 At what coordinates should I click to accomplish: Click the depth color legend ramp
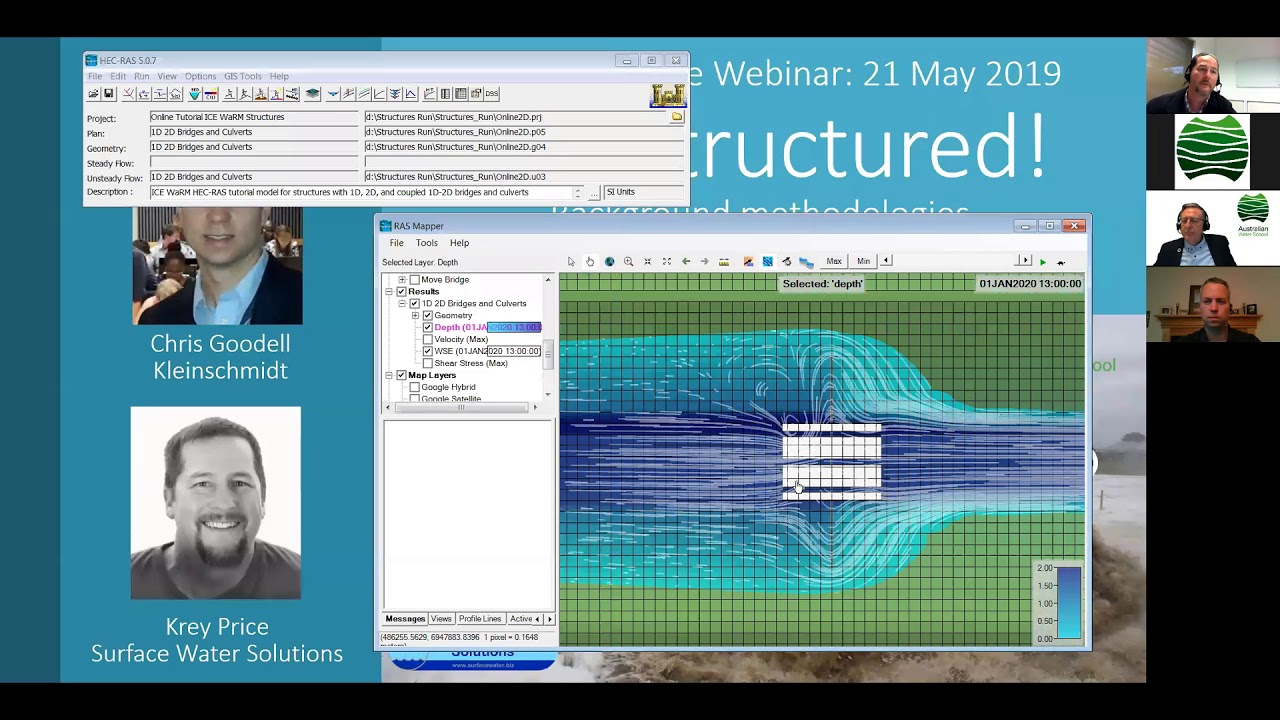pos(1069,603)
